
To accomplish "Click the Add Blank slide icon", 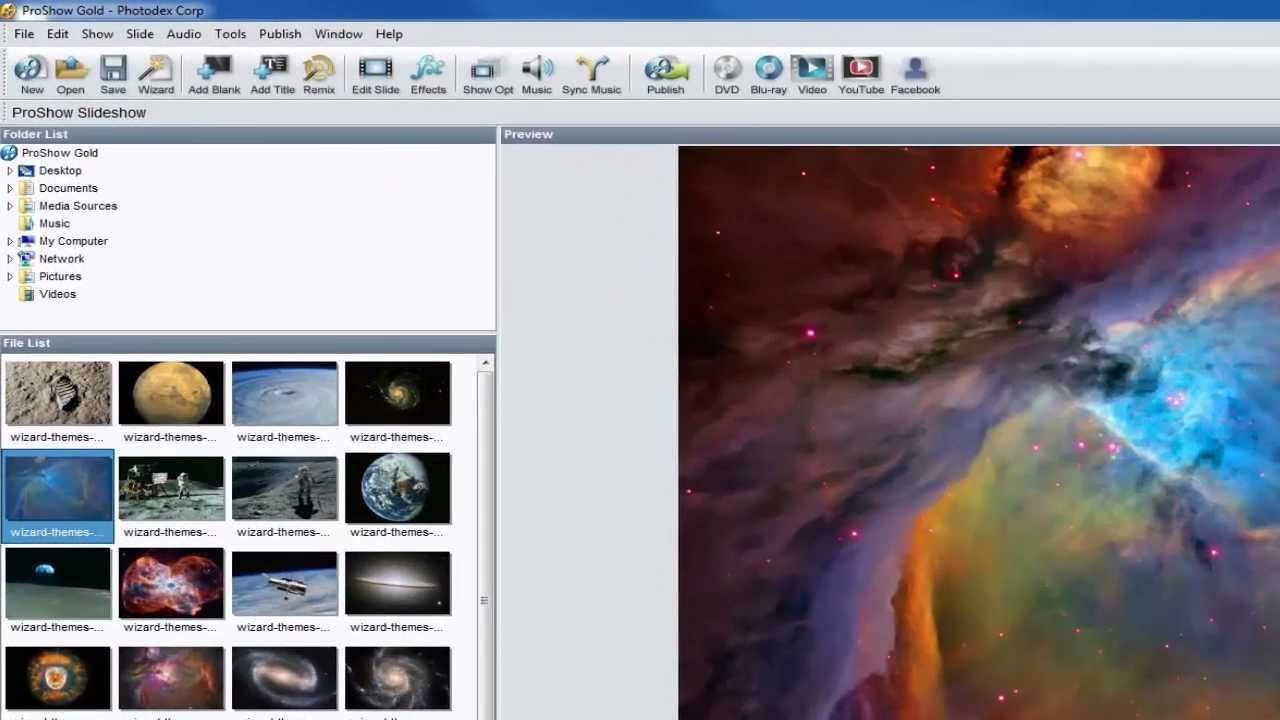I will tap(214, 75).
